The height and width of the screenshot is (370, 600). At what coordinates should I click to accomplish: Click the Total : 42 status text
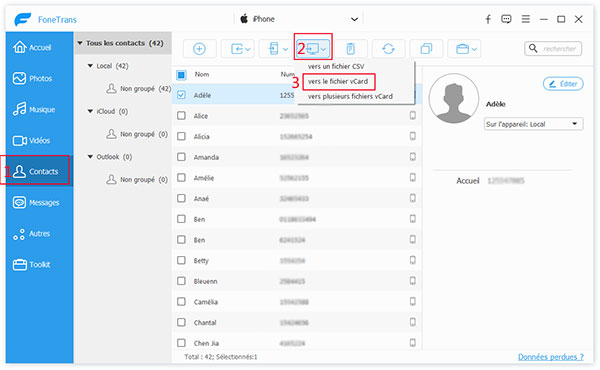(x=221, y=357)
